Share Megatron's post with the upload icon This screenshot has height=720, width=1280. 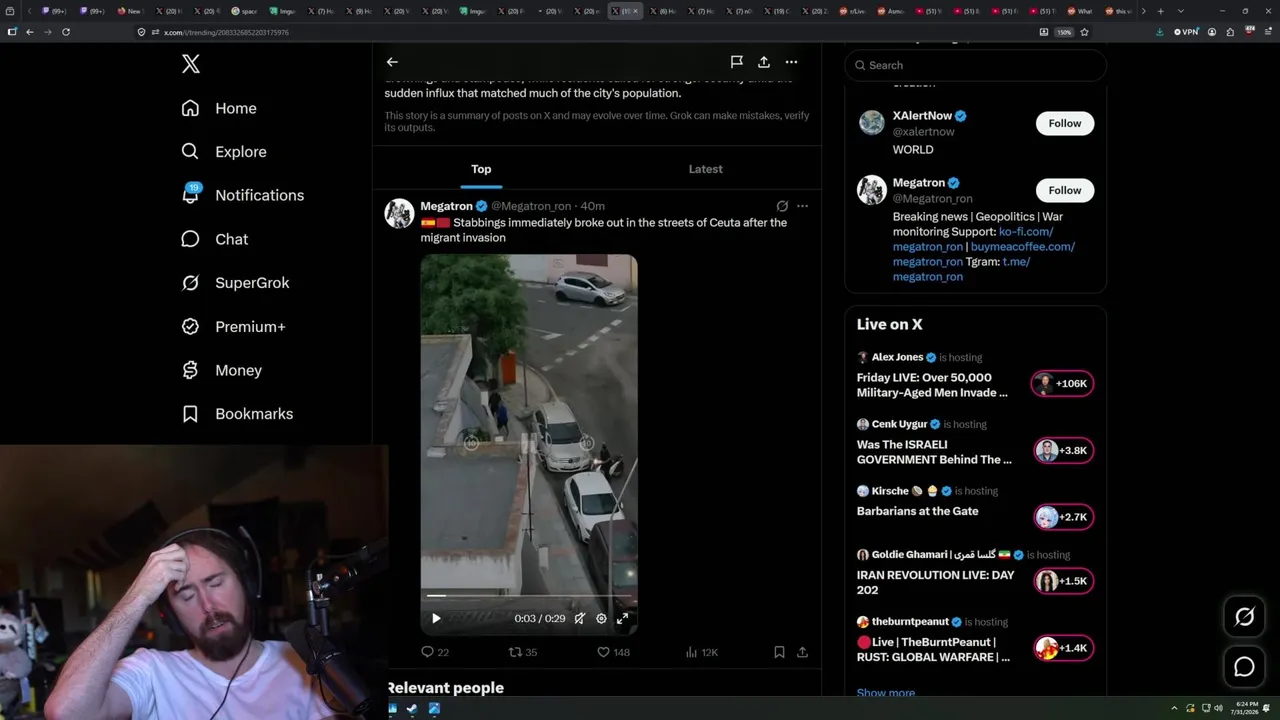point(802,652)
